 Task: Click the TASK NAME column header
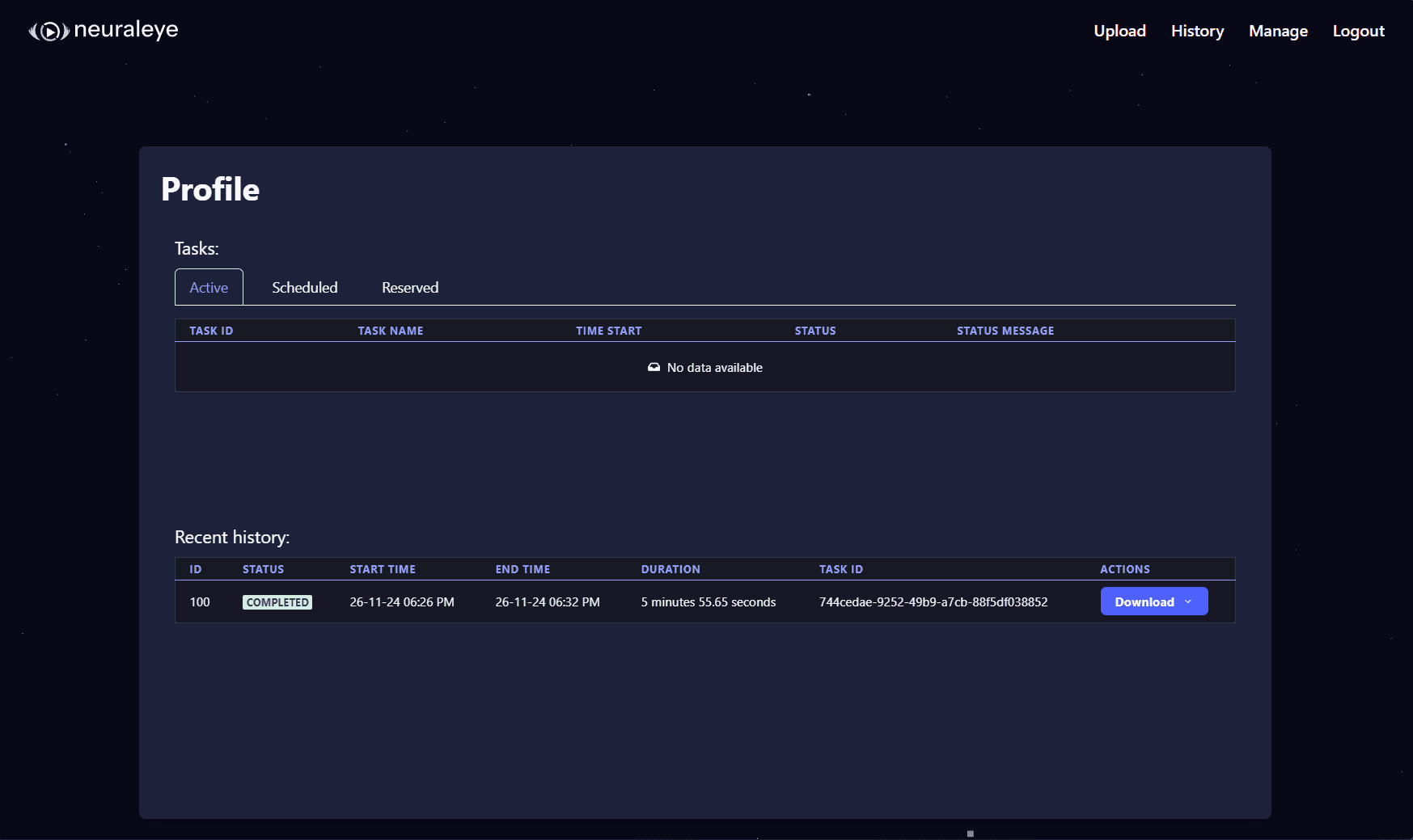click(391, 331)
